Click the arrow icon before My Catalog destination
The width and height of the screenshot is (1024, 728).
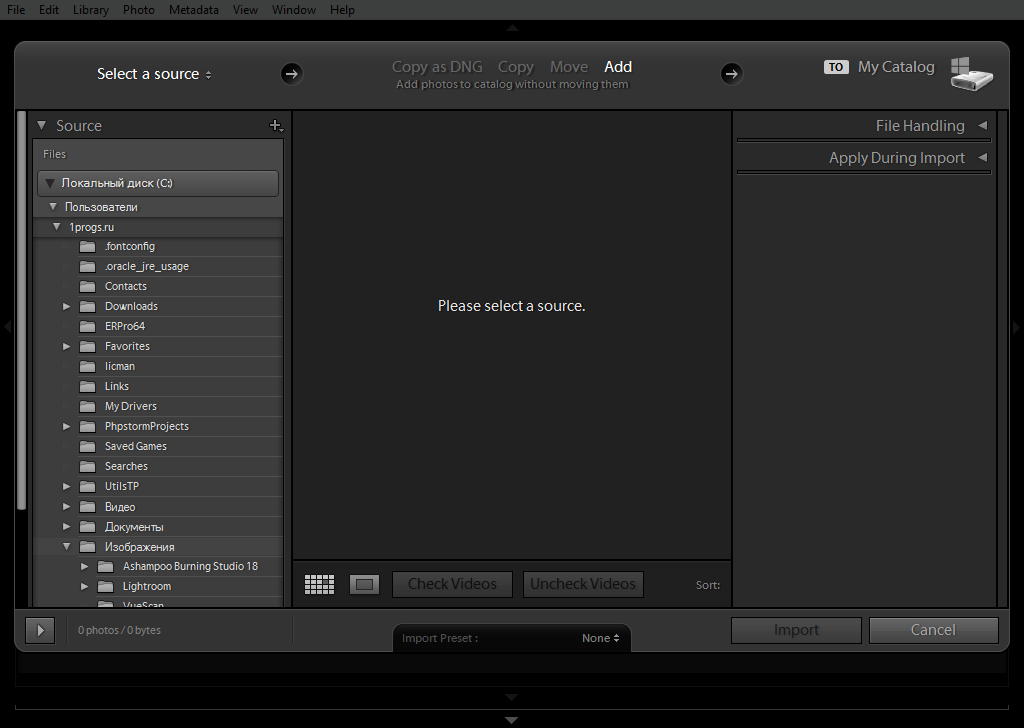tap(731, 73)
